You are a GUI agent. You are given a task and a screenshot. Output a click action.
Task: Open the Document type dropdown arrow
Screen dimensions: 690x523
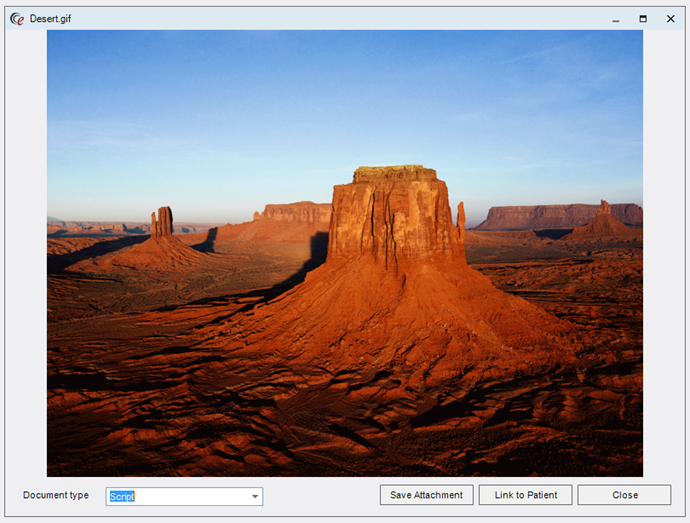[255, 496]
